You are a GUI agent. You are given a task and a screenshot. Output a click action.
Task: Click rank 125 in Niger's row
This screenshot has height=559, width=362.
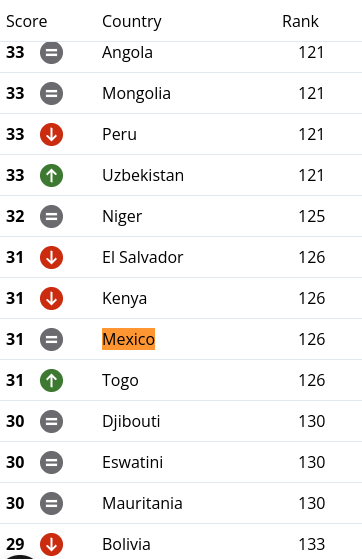pos(312,216)
